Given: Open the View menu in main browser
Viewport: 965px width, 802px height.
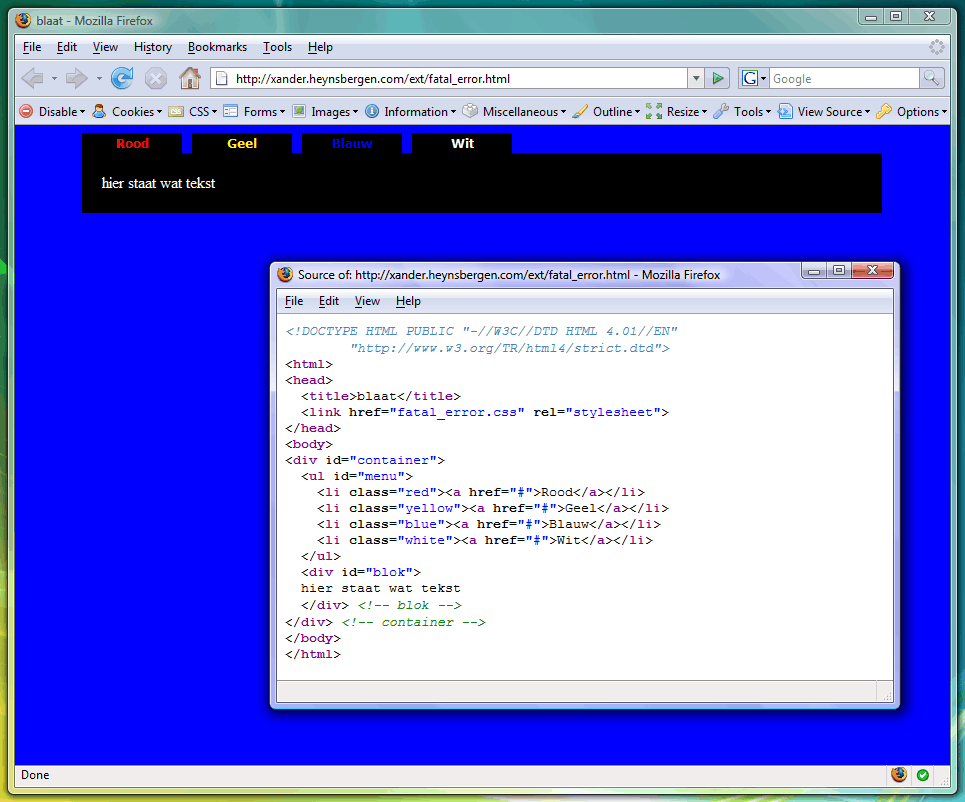Looking at the screenshot, I should tap(105, 47).
